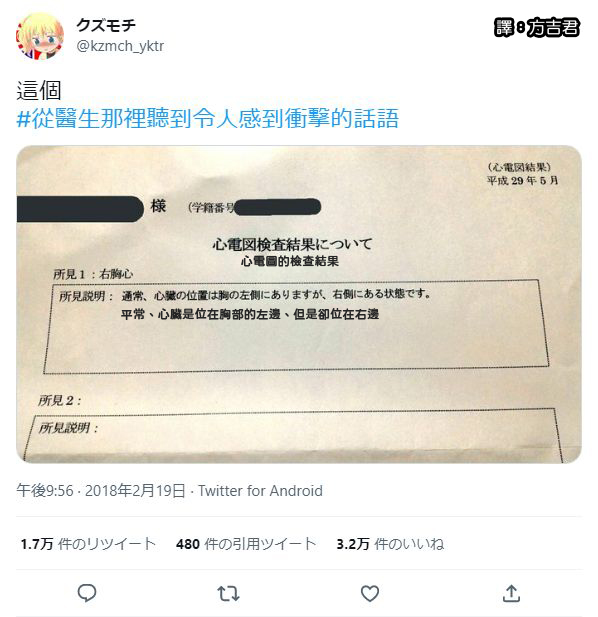
Task: Click the 所見1：右胸心 line in photo
Action: point(93,274)
